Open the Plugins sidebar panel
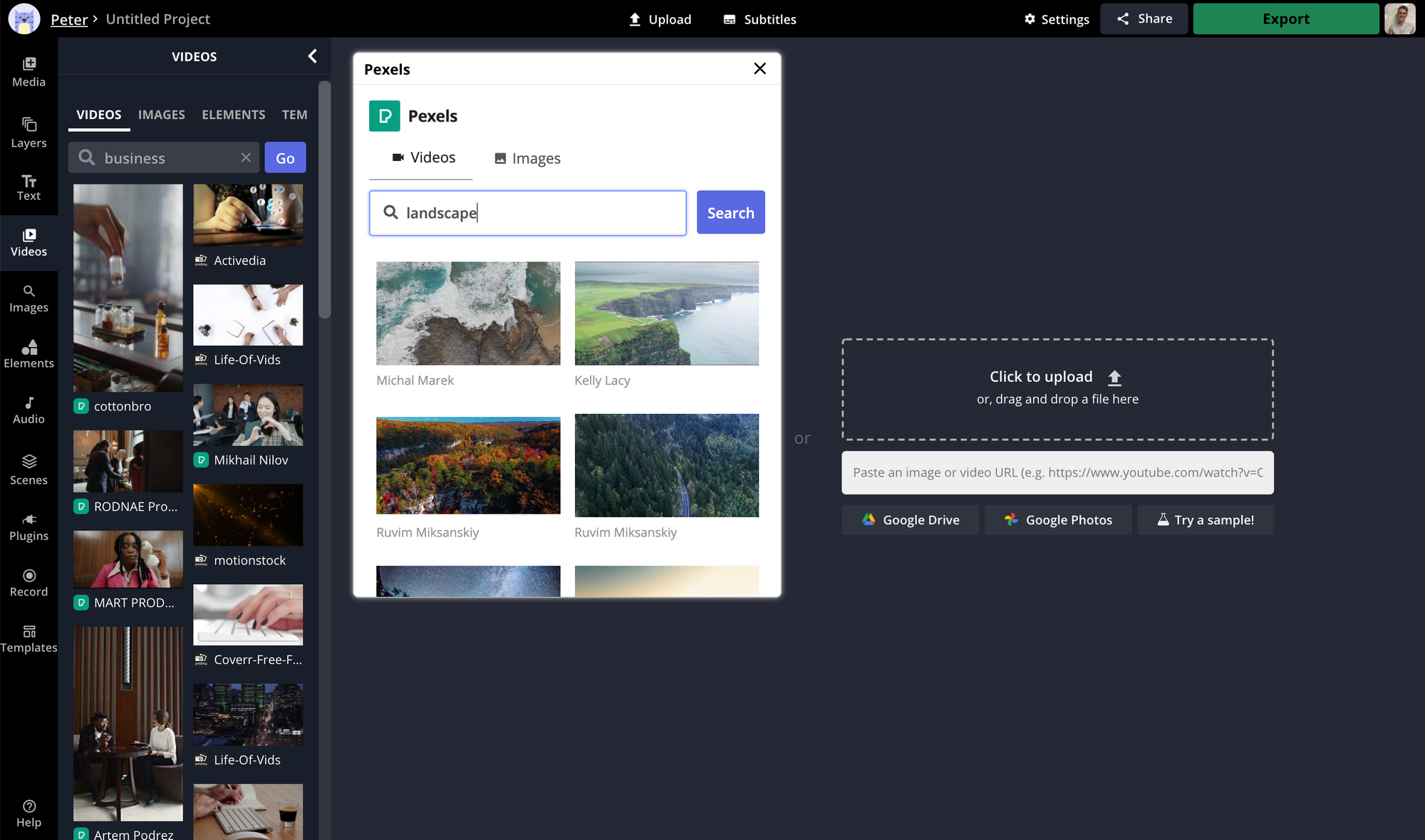 point(28,527)
